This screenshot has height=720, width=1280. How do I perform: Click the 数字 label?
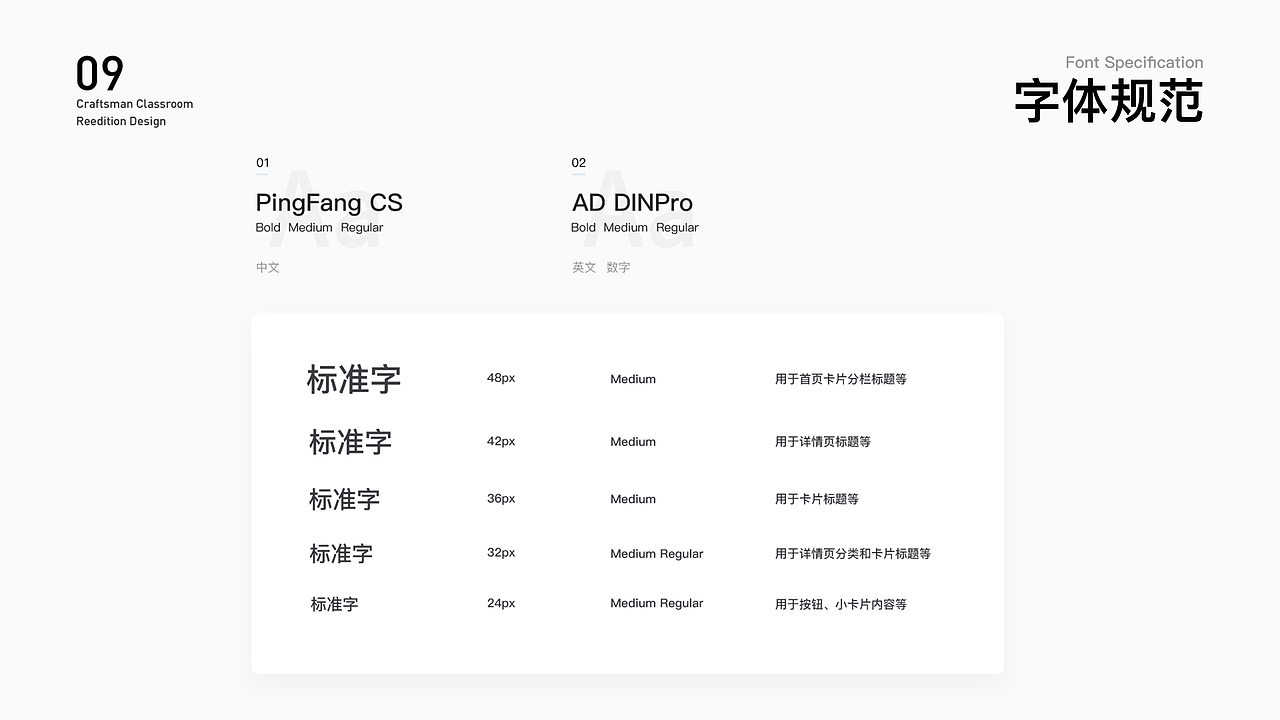618,267
